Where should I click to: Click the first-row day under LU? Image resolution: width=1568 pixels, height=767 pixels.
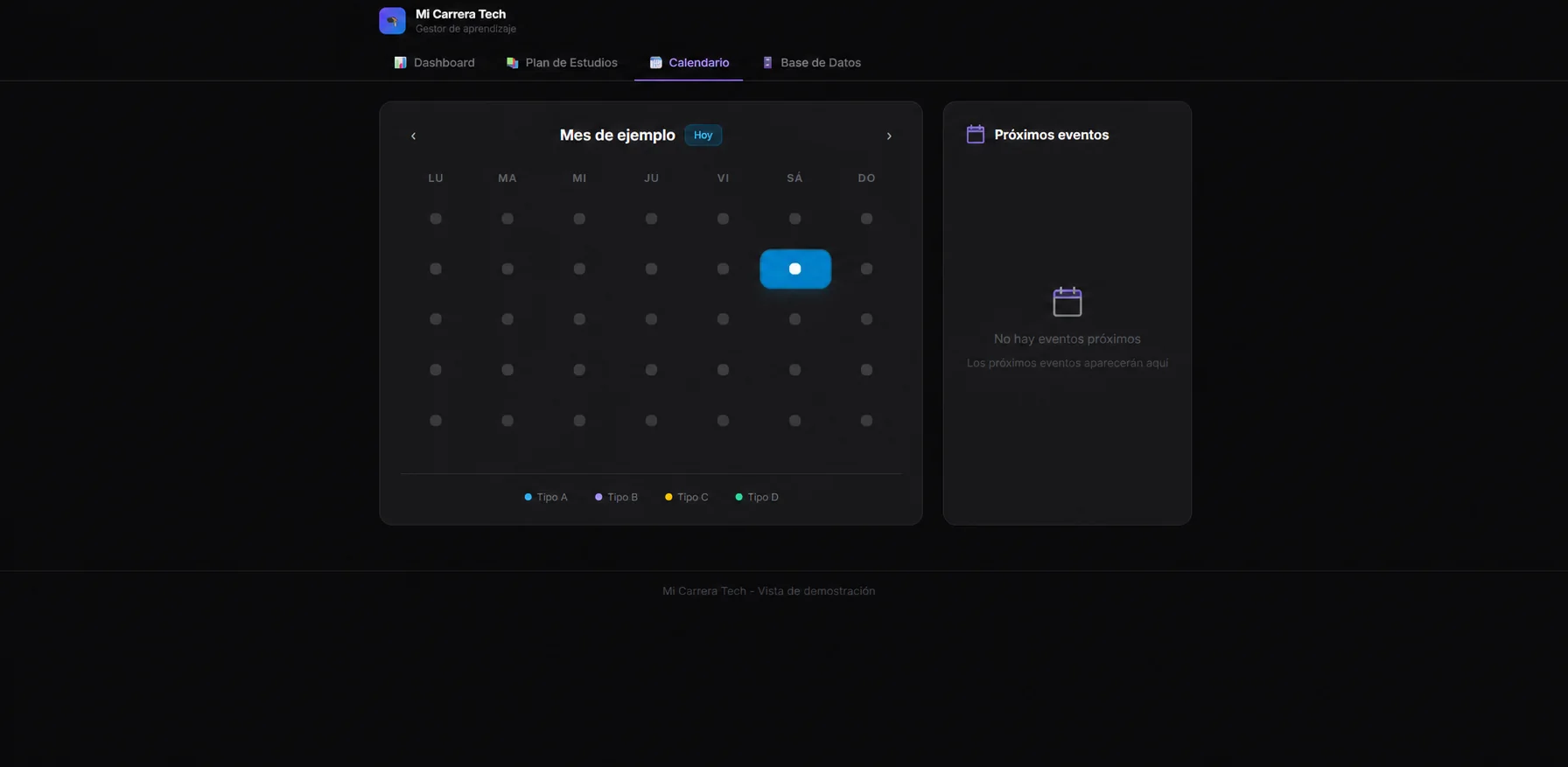pyautogui.click(x=436, y=219)
